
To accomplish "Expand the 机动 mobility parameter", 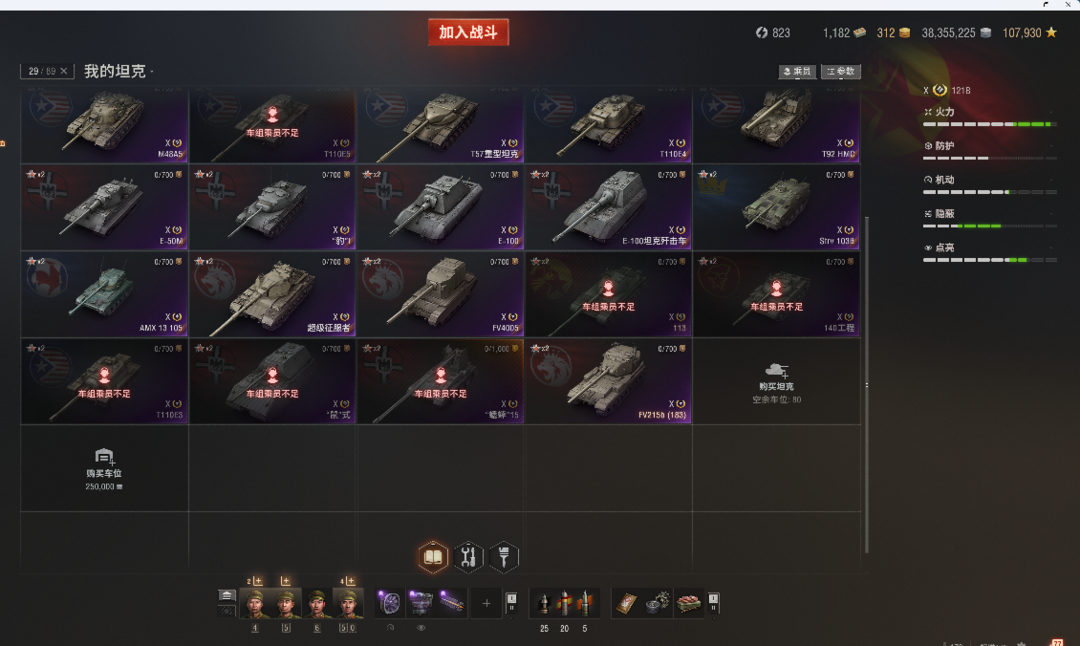I will 989,185.
